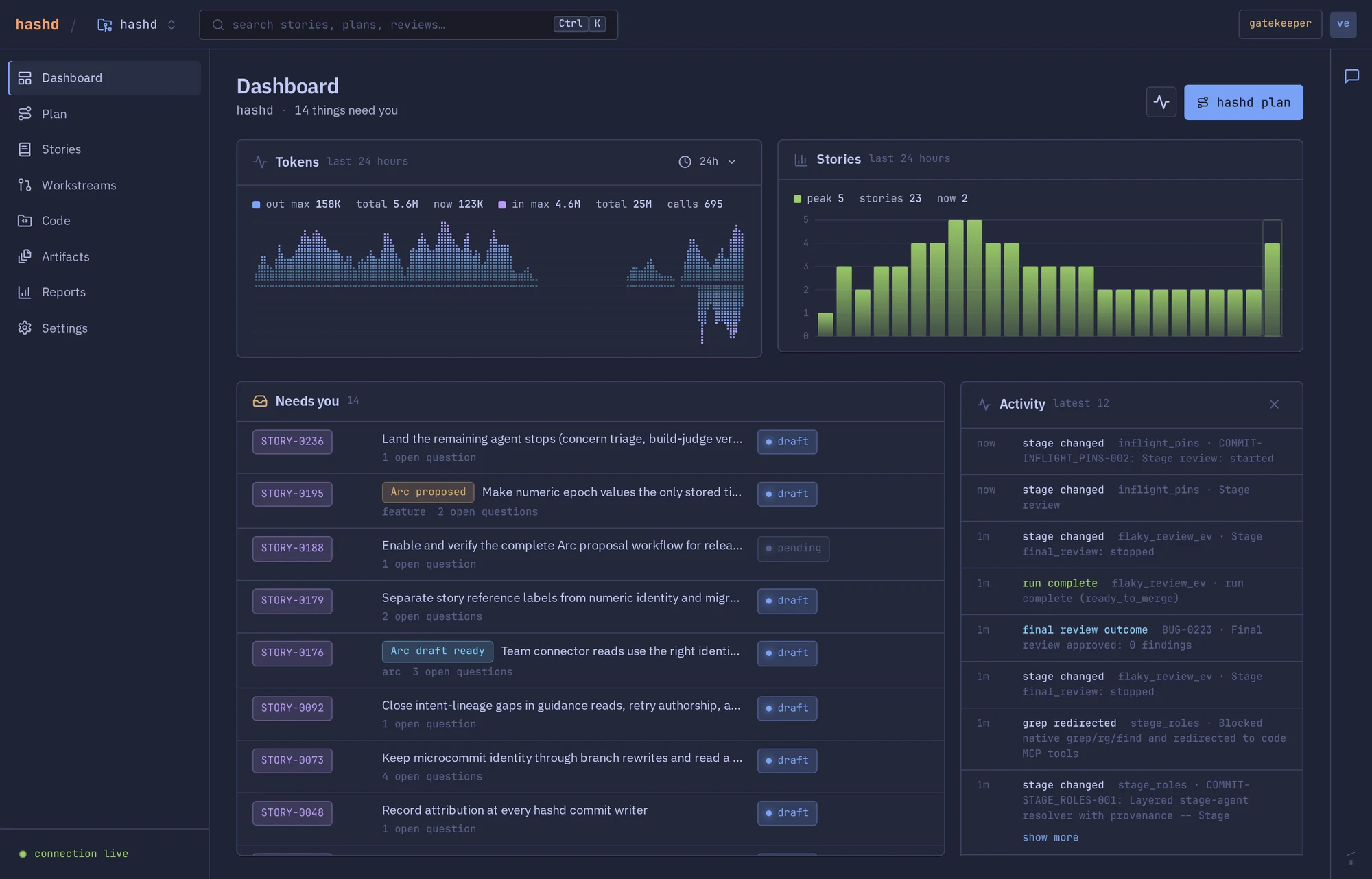Close the Activity panel
Screen dimensions: 1372x879
tap(1274, 405)
